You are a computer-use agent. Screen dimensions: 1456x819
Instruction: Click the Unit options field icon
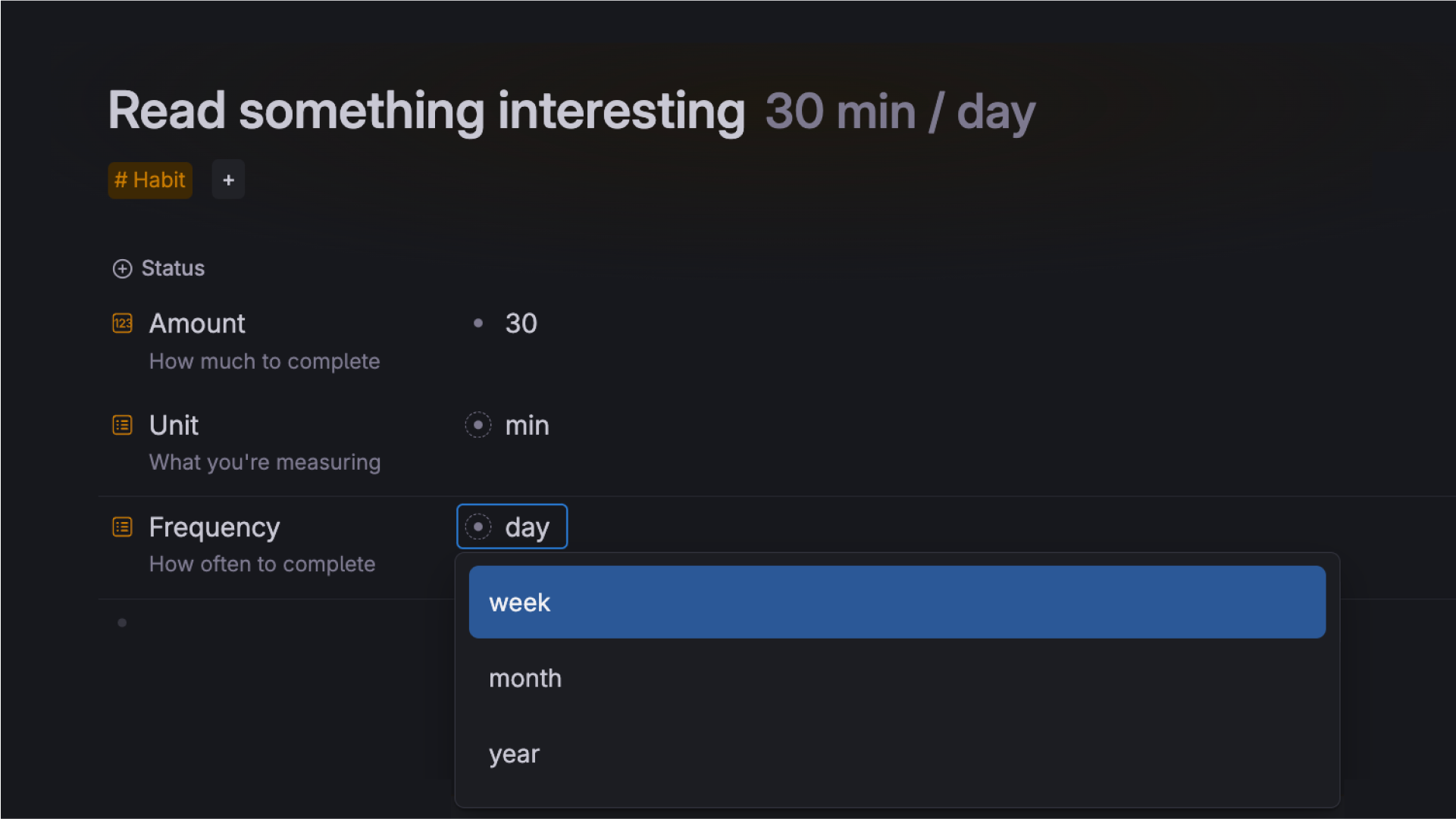tap(122, 425)
